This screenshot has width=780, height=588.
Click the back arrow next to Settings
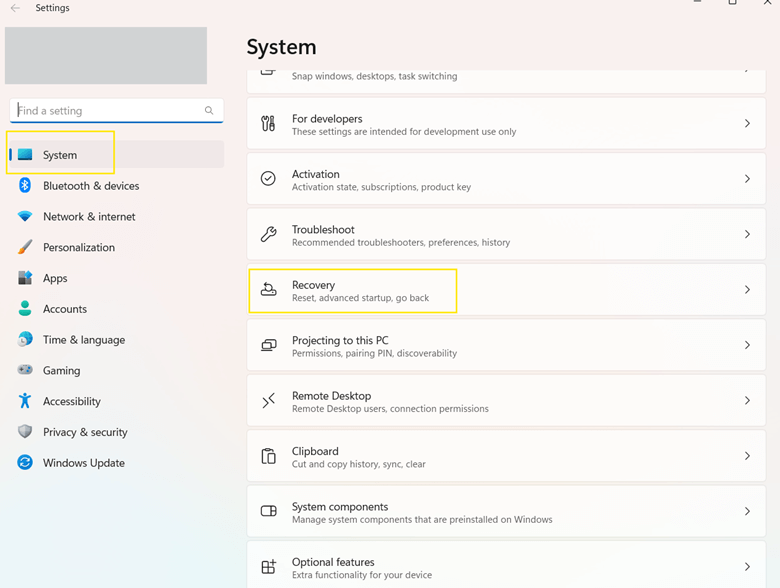click(x=15, y=8)
